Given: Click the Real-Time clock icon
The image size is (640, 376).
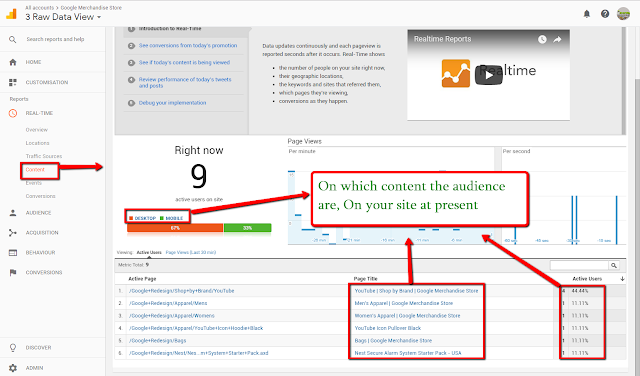Looking at the screenshot, I should pyautogui.click(x=13, y=113).
